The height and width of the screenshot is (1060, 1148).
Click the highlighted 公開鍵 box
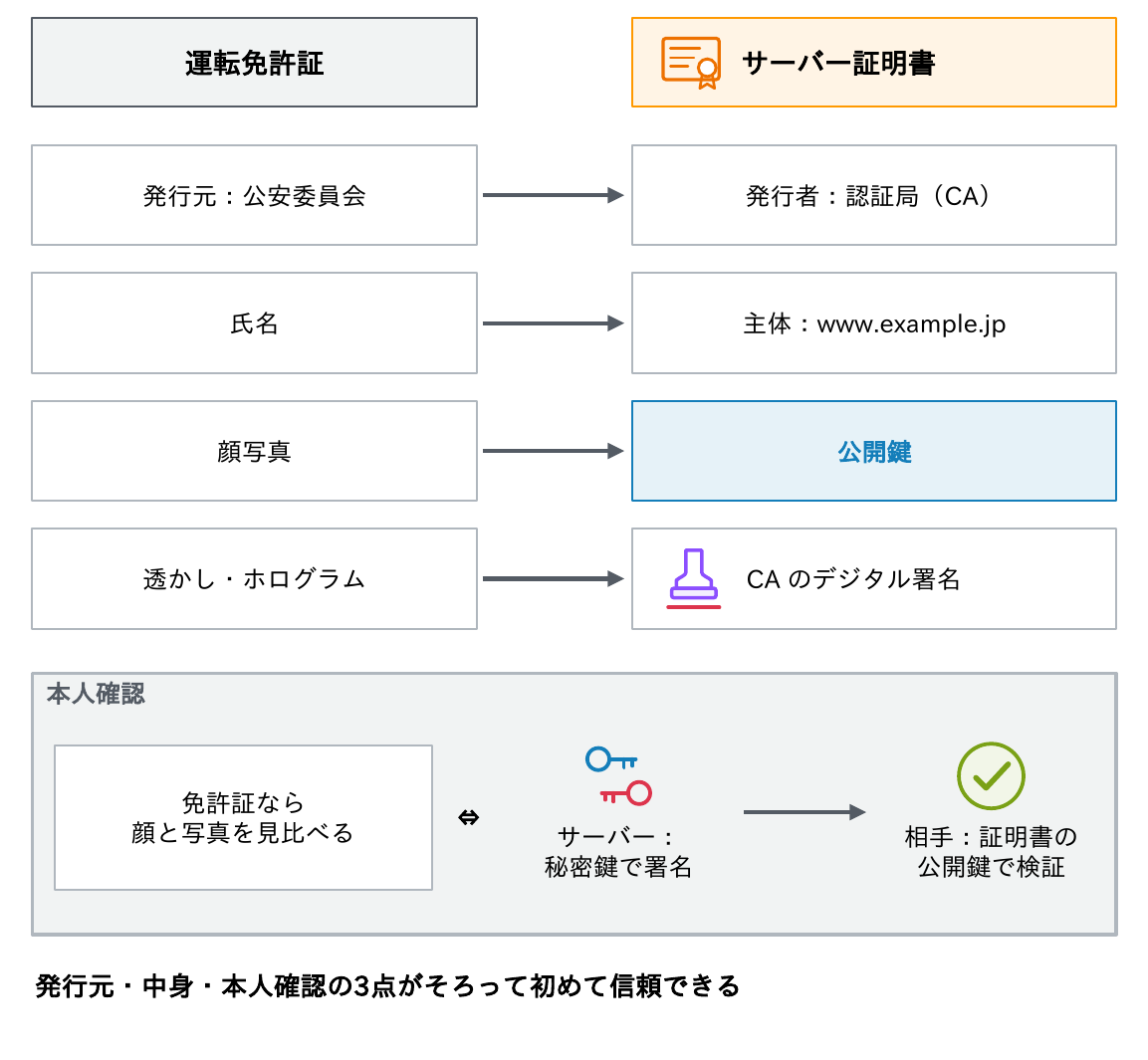[873, 451]
